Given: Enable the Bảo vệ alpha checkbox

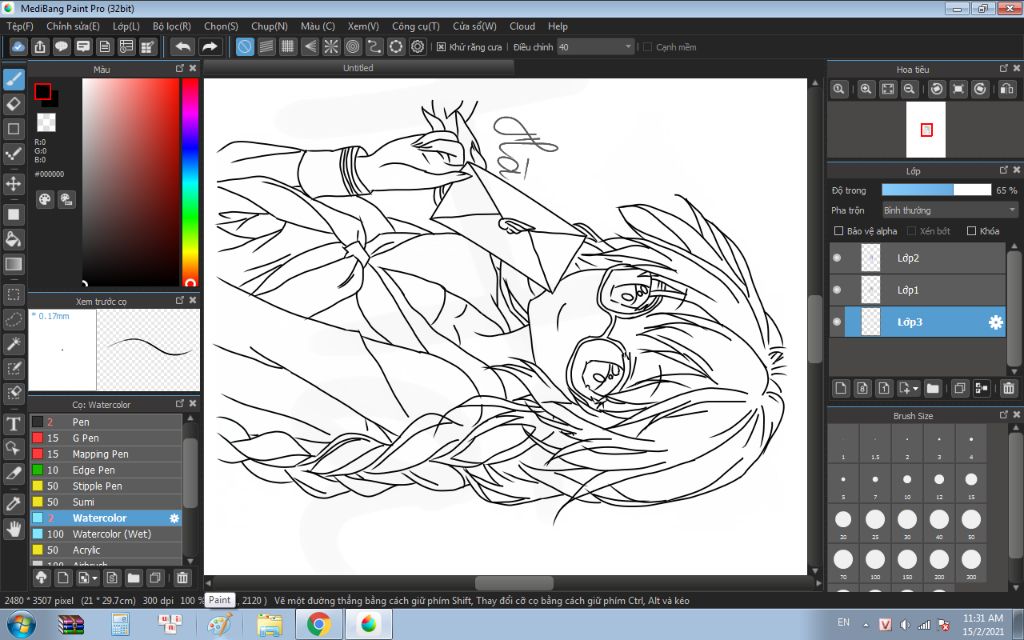Looking at the screenshot, I should coord(839,231).
